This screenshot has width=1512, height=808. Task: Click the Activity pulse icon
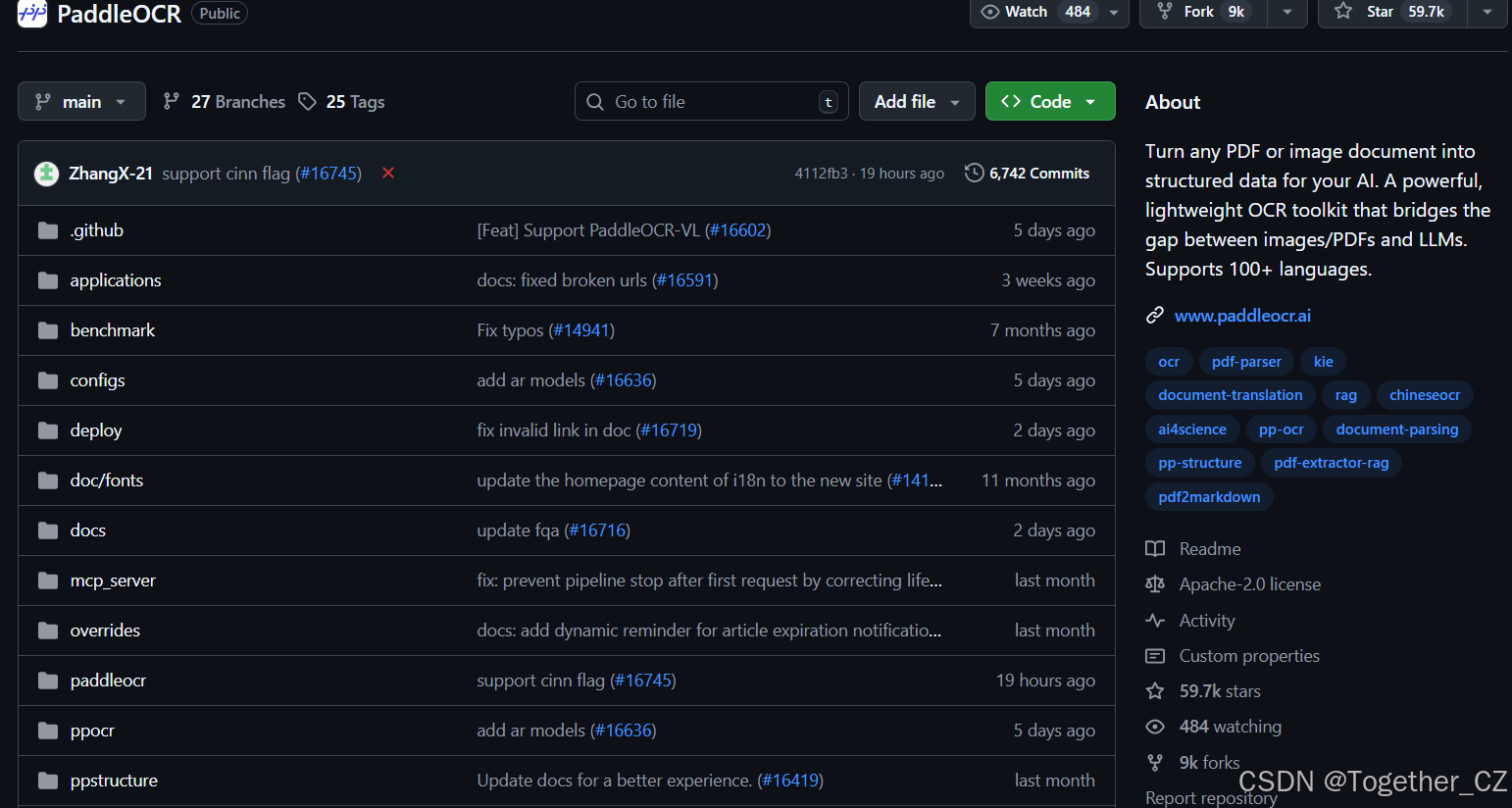click(1155, 620)
